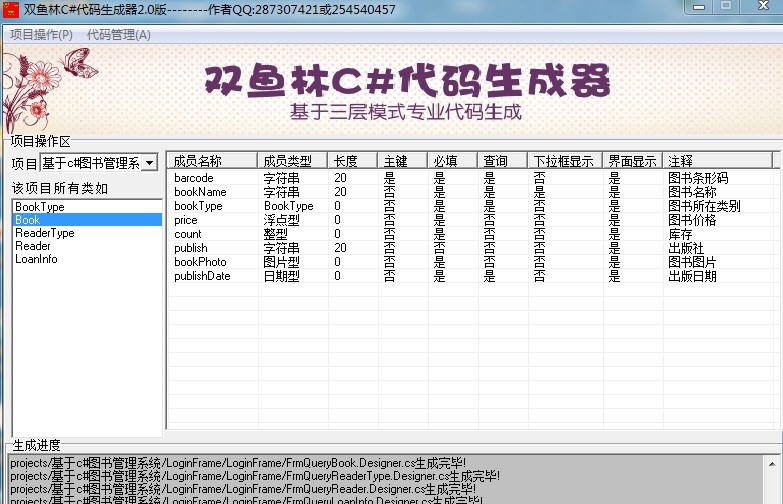Choose ReaderType in the class list
783x504 pixels.
(x=45, y=233)
